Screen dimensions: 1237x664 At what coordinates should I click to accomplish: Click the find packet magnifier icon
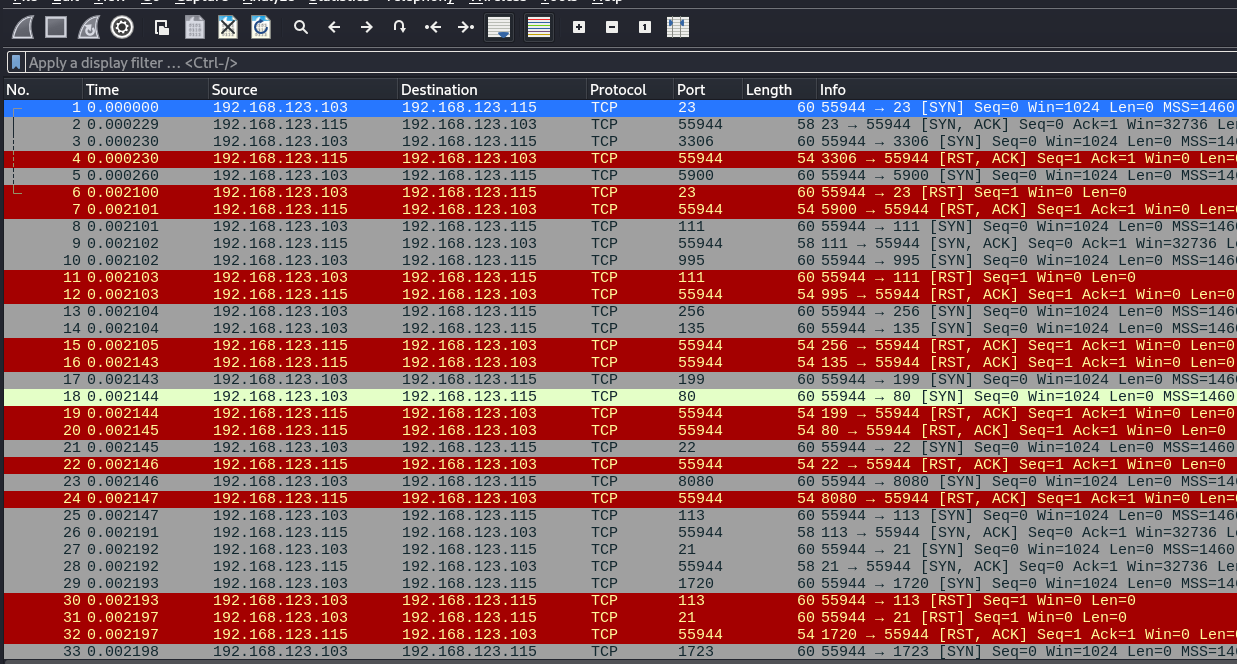(x=300, y=27)
